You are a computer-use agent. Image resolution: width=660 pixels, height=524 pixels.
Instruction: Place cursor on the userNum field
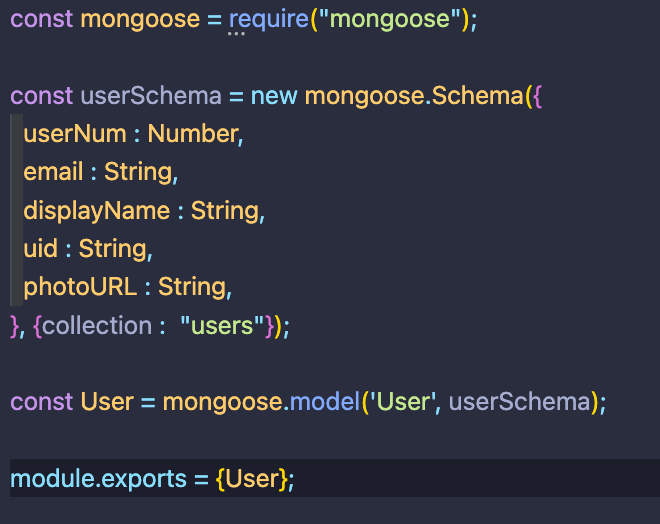click(x=75, y=134)
